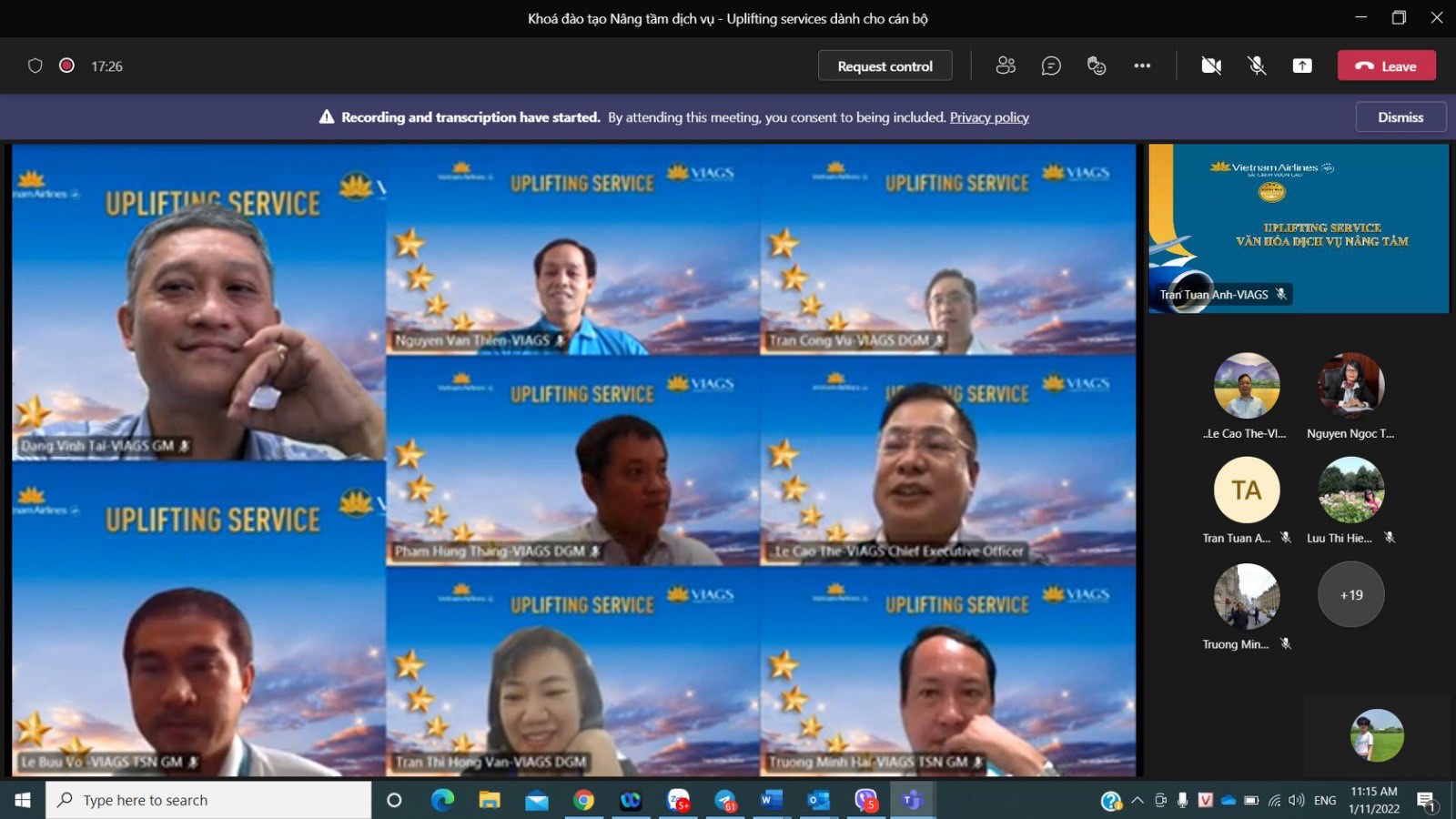Click the Meet Now tray icon
Screen dimensions: 1456x819
[1160, 800]
